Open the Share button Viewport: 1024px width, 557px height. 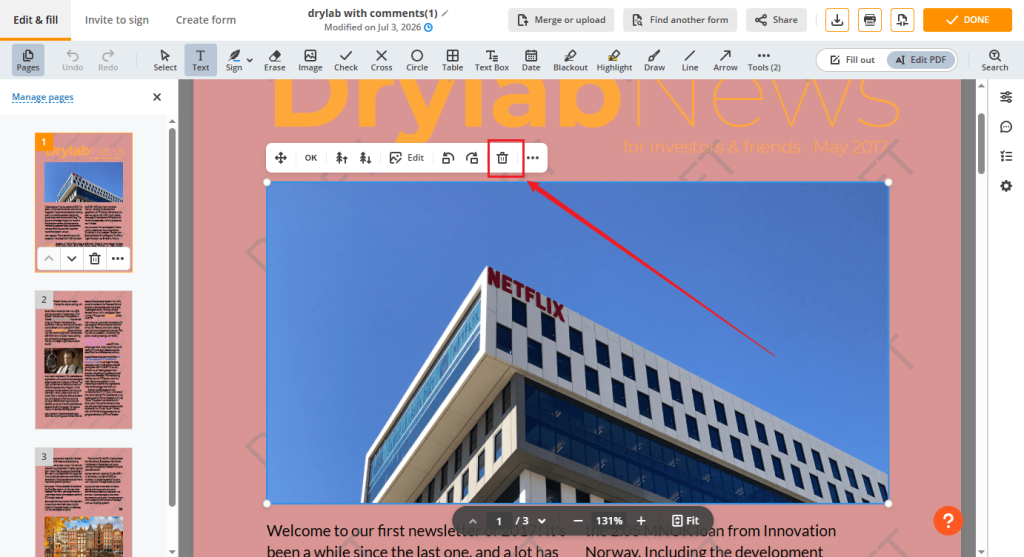click(776, 20)
